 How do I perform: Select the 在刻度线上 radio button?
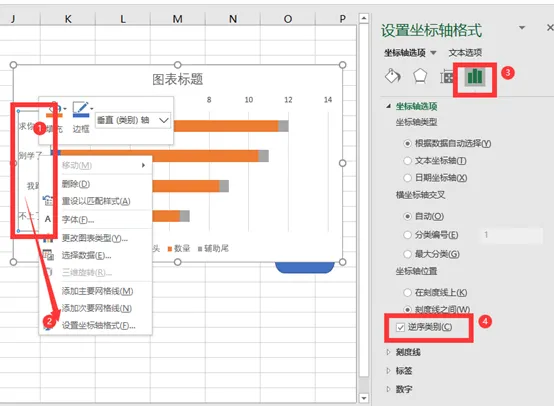pos(407,292)
